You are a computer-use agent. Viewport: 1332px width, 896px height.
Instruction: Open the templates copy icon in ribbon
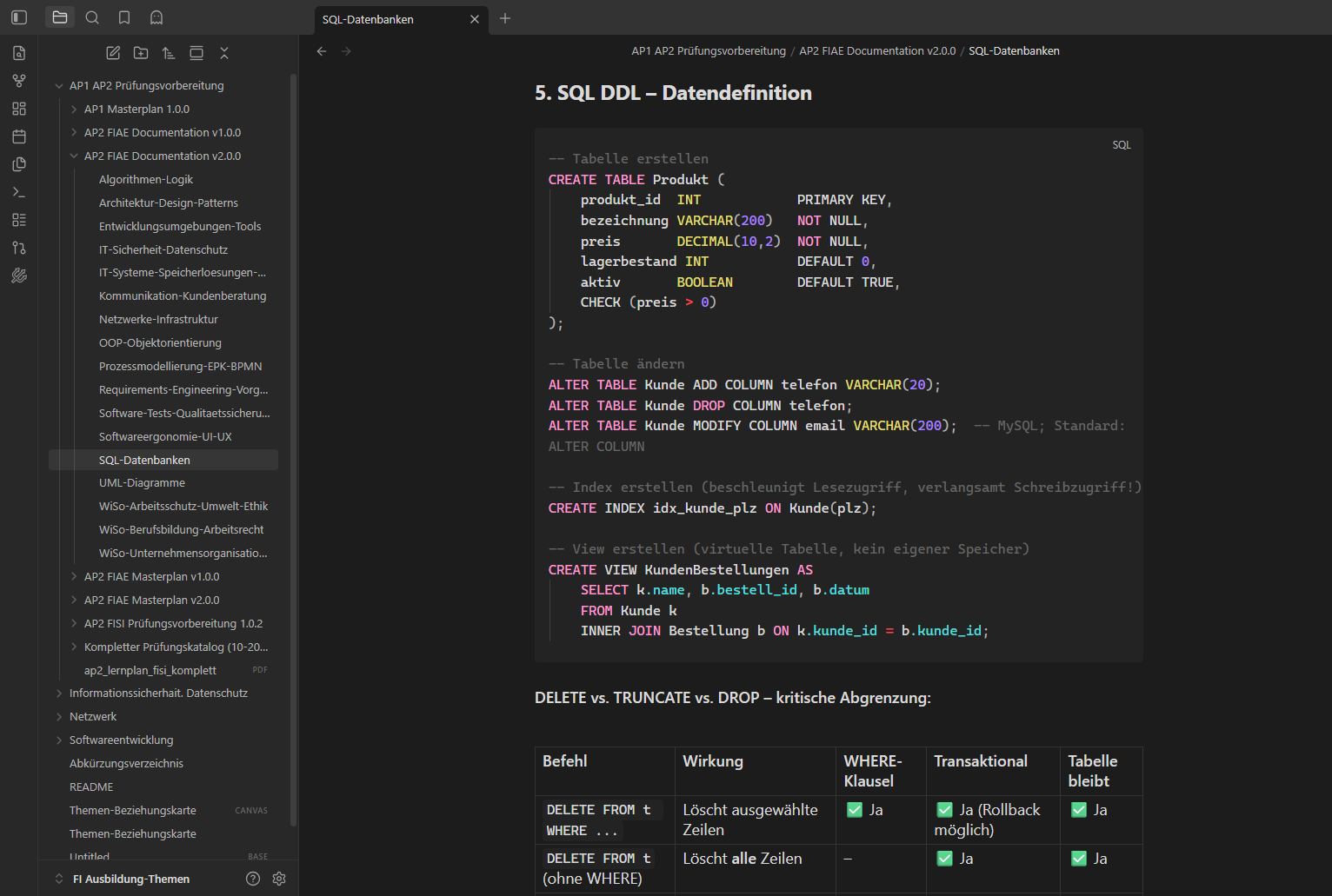pos(19,164)
